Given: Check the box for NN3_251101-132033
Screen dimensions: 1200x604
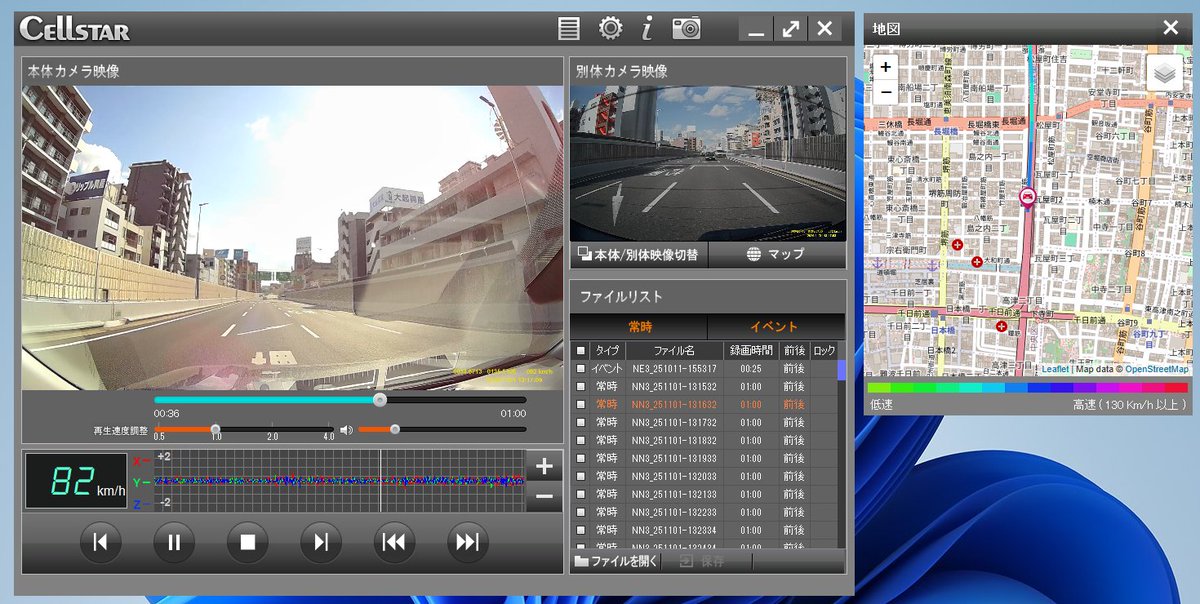Looking at the screenshot, I should coord(581,477).
